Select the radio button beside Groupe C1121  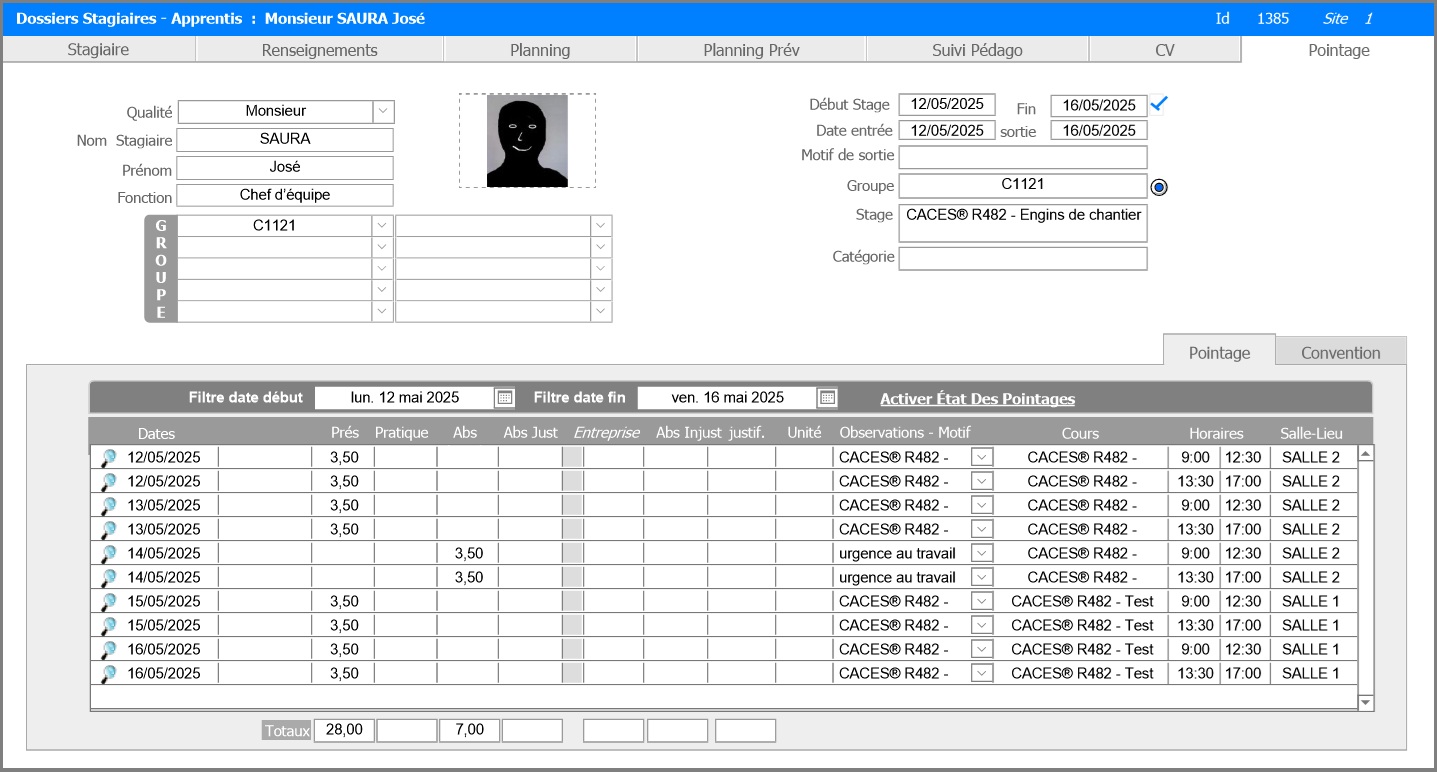[1159, 187]
